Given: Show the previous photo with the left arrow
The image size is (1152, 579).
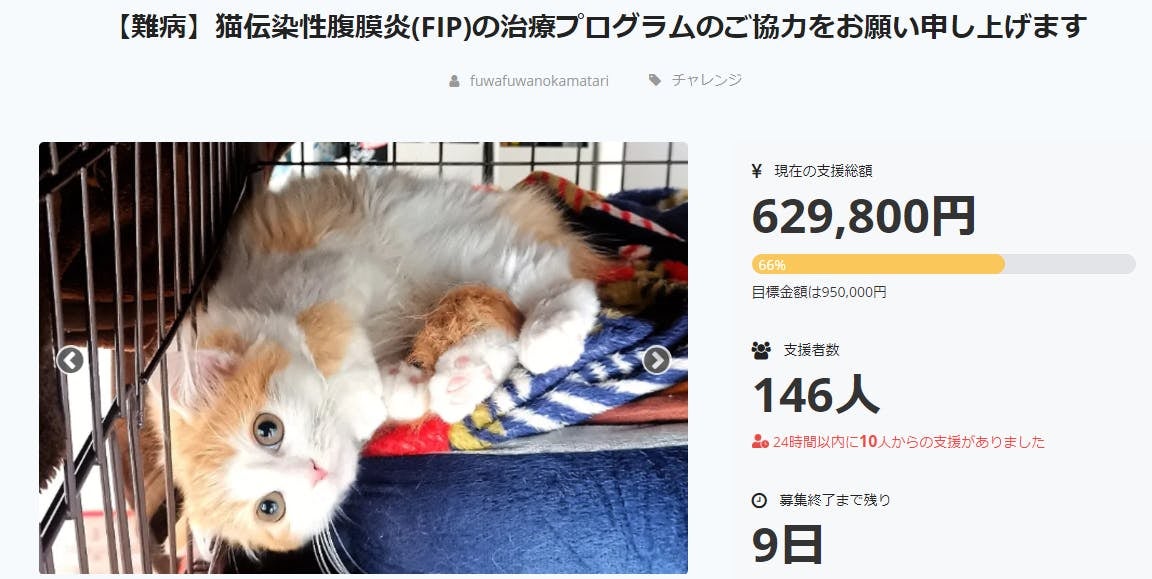Looking at the screenshot, I should [x=71, y=361].
